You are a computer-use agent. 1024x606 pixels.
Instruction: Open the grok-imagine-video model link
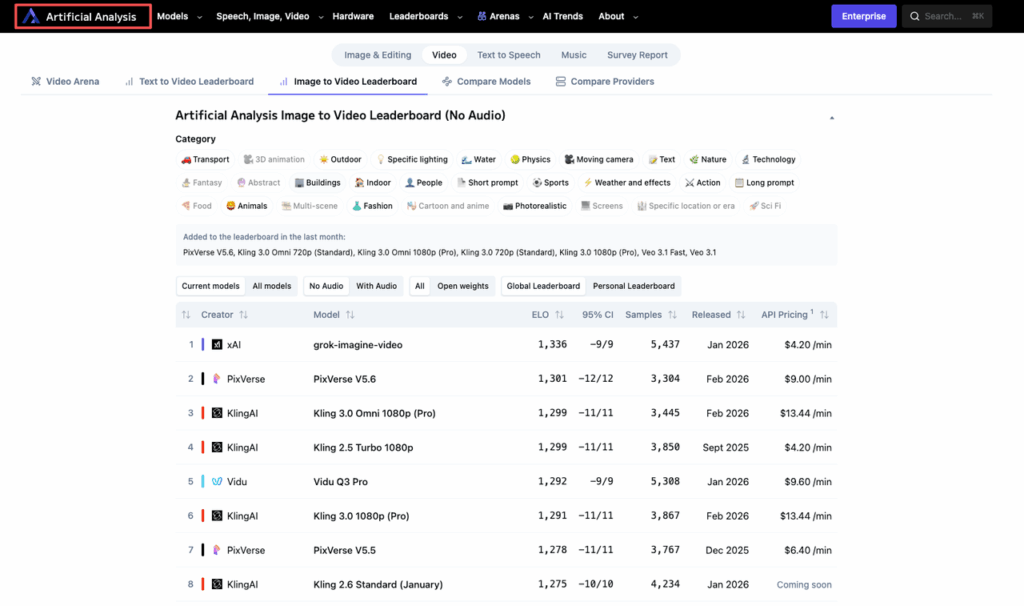click(x=357, y=345)
